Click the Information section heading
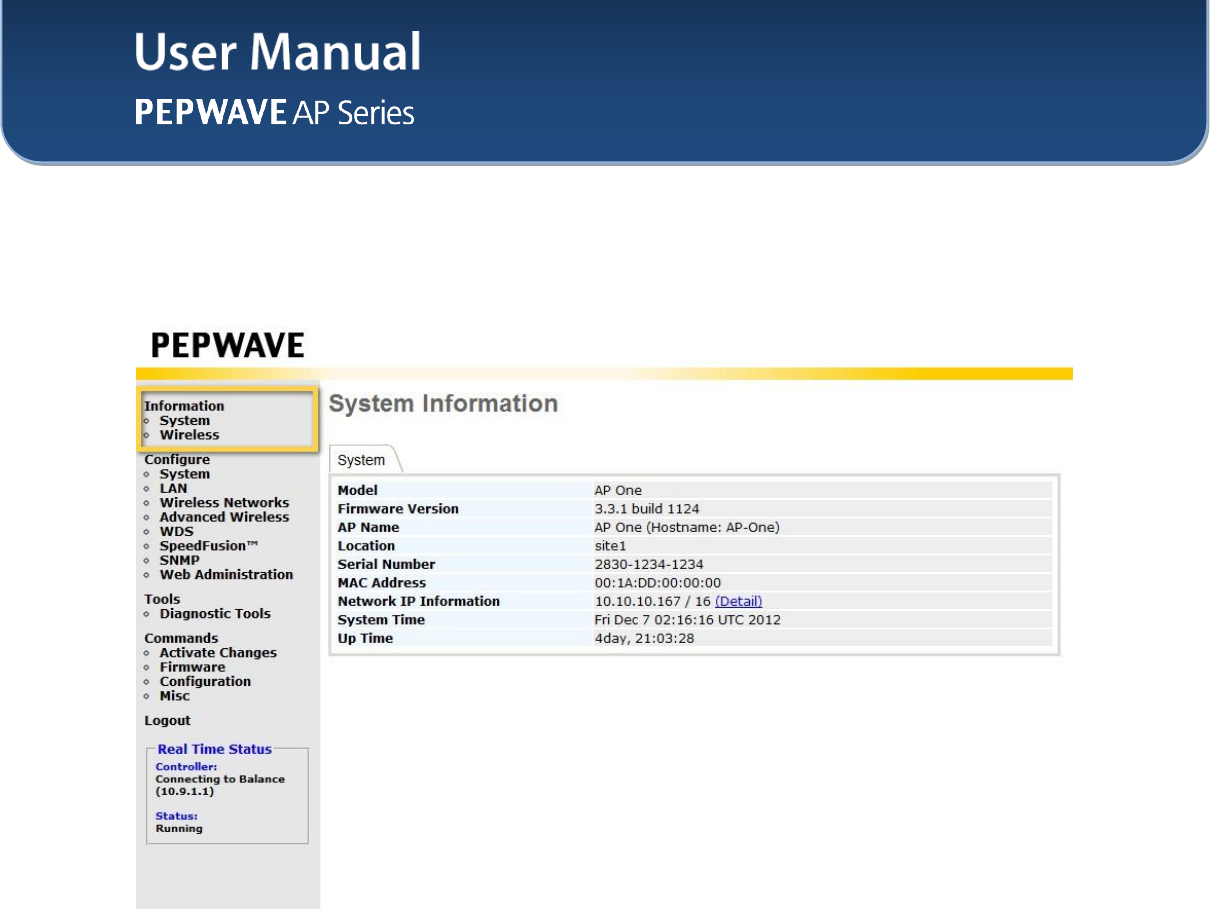Viewport: 1210px width, 909px height. coord(184,406)
